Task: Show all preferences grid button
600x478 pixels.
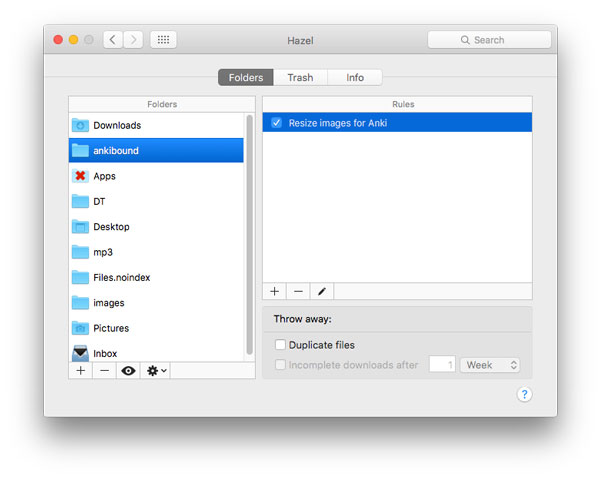Action: pos(163,40)
